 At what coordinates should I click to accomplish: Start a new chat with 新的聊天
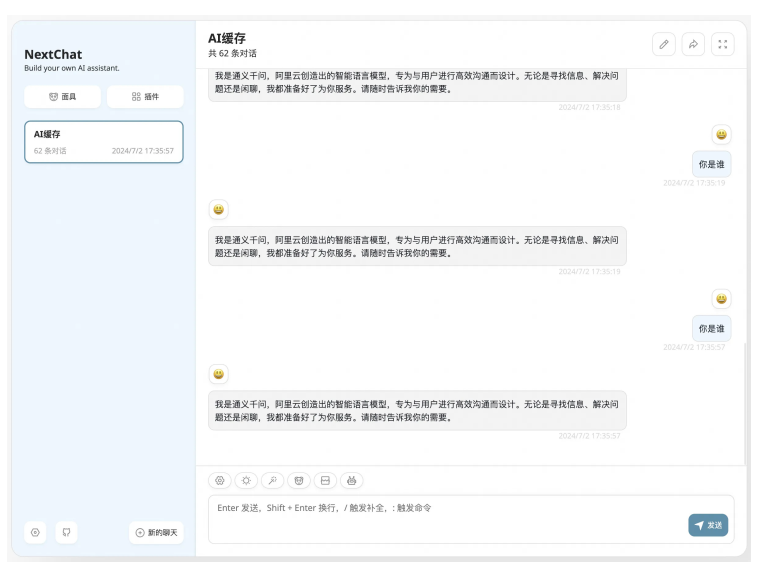156,532
